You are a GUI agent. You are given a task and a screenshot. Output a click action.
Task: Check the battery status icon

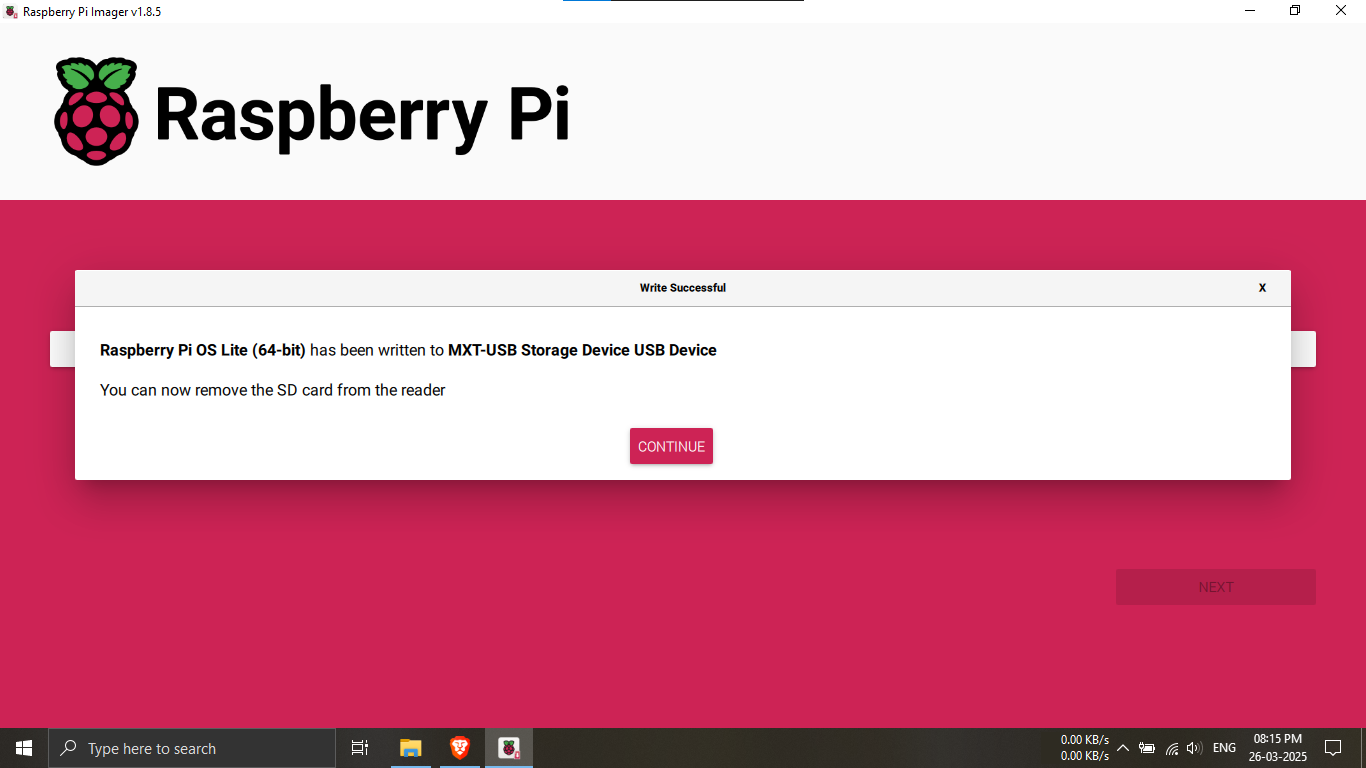(x=1147, y=748)
